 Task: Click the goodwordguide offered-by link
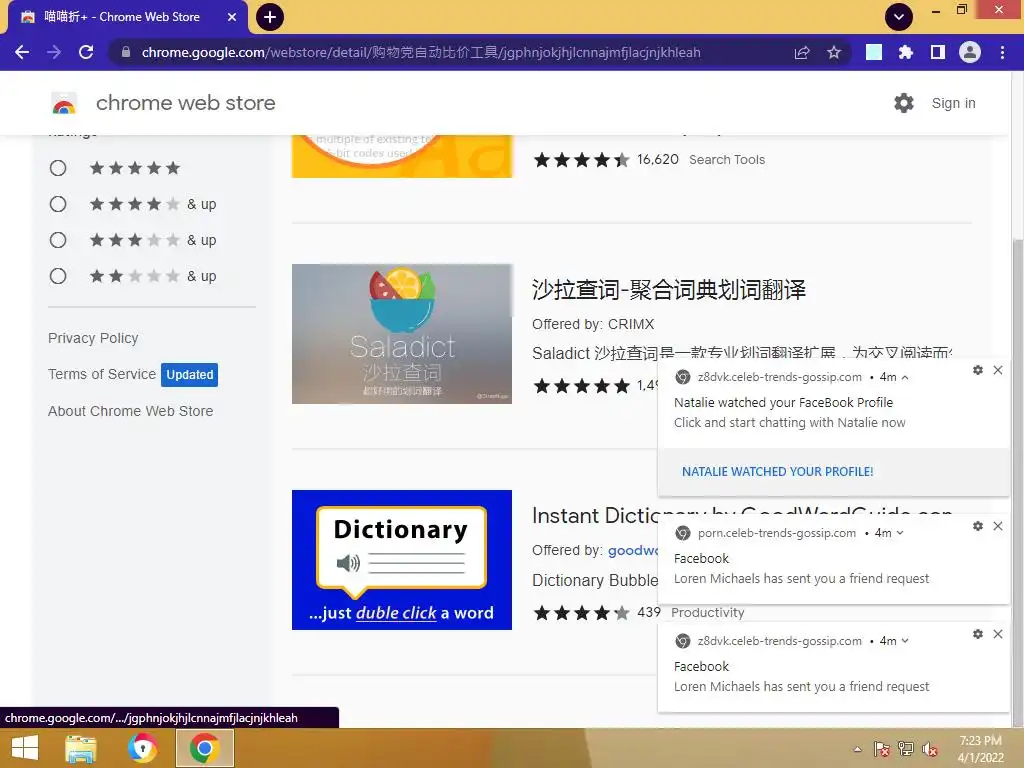click(x=633, y=551)
